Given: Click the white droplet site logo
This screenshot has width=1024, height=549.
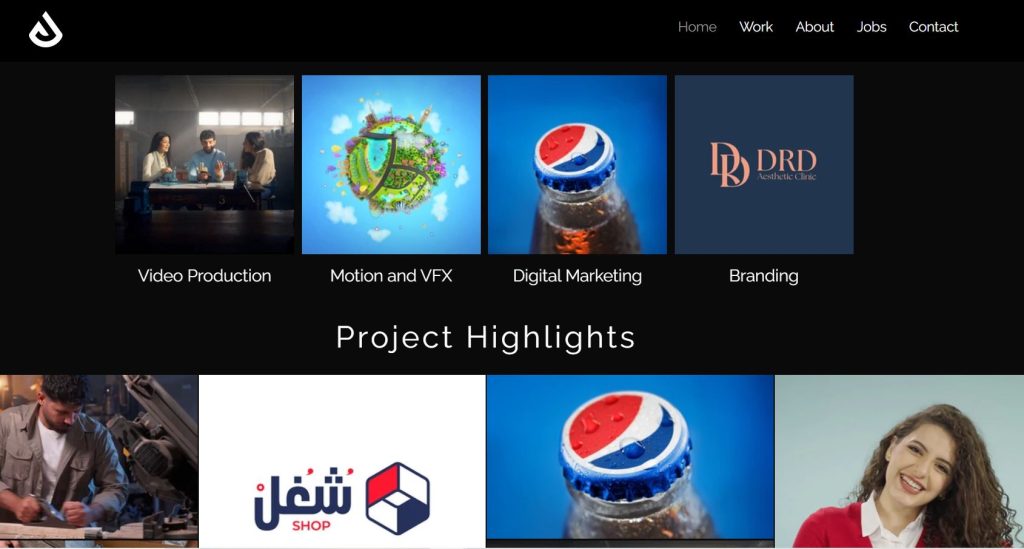Looking at the screenshot, I should 46,29.
